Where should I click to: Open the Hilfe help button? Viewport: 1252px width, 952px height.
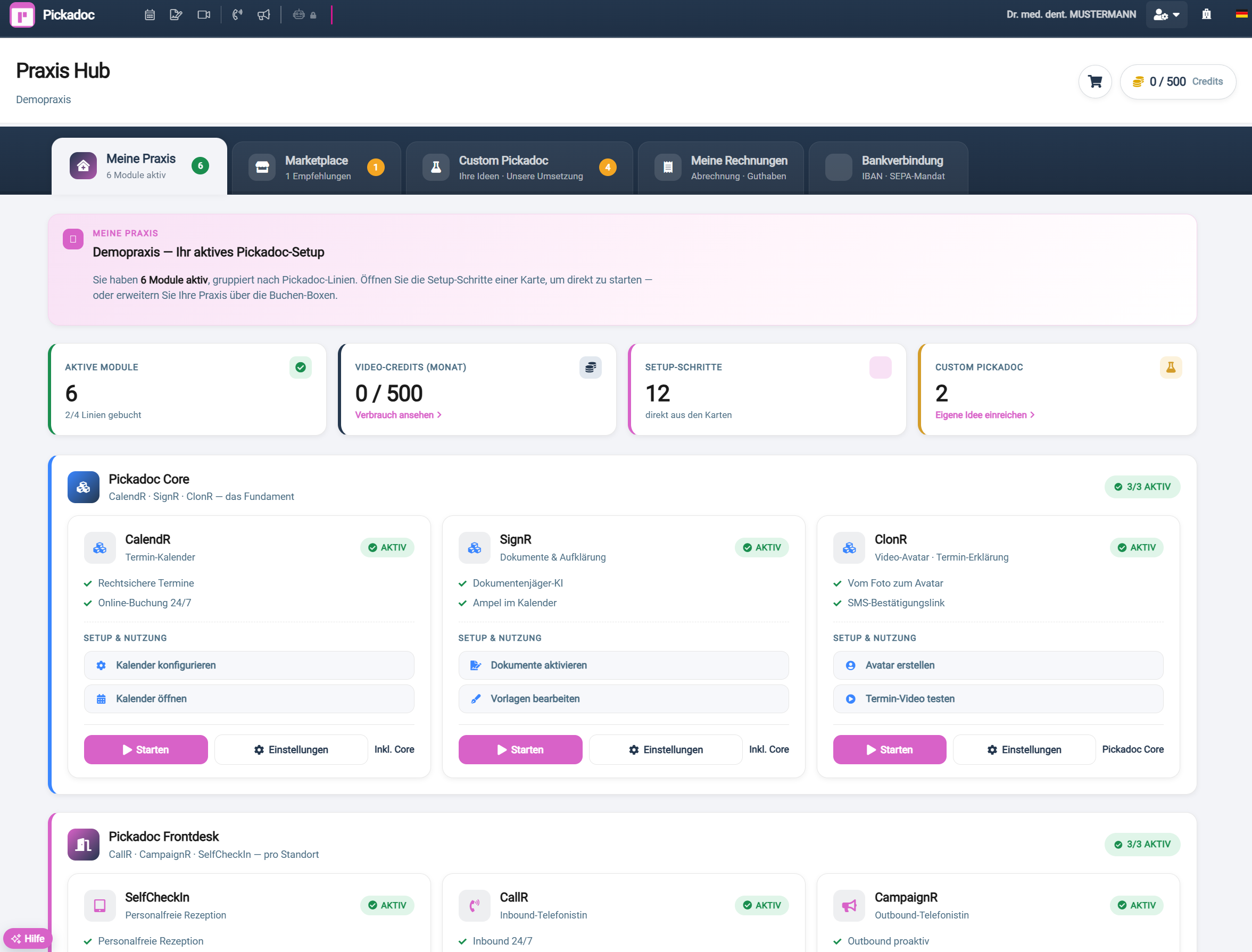tap(28, 938)
